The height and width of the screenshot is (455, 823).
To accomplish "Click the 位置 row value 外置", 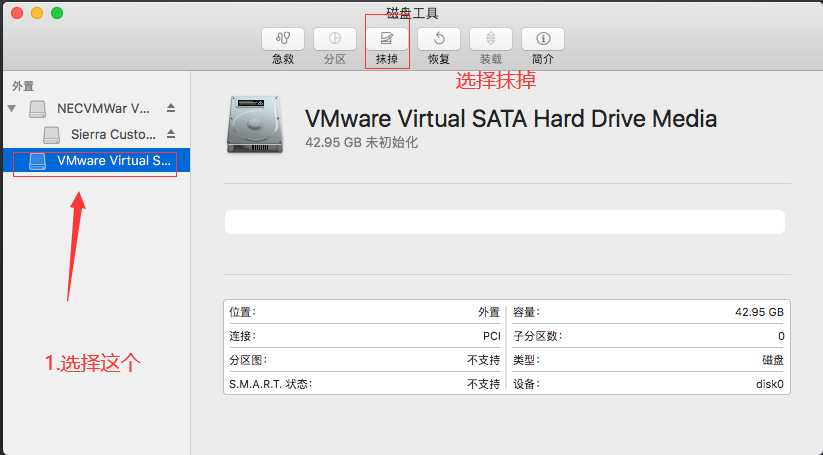I will (489, 312).
